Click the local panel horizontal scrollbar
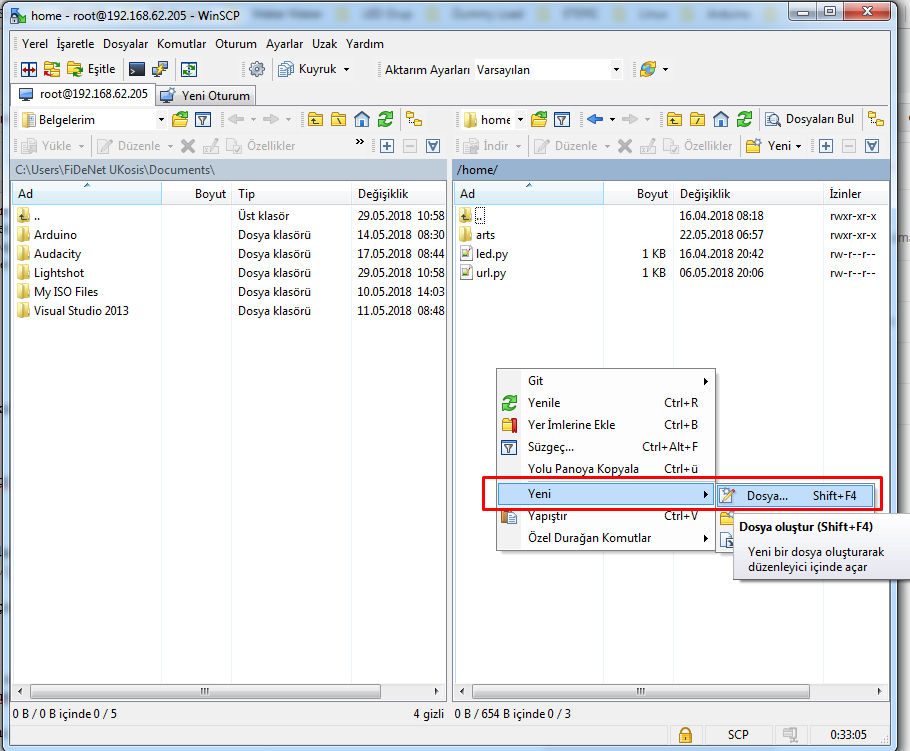 [x=205, y=691]
